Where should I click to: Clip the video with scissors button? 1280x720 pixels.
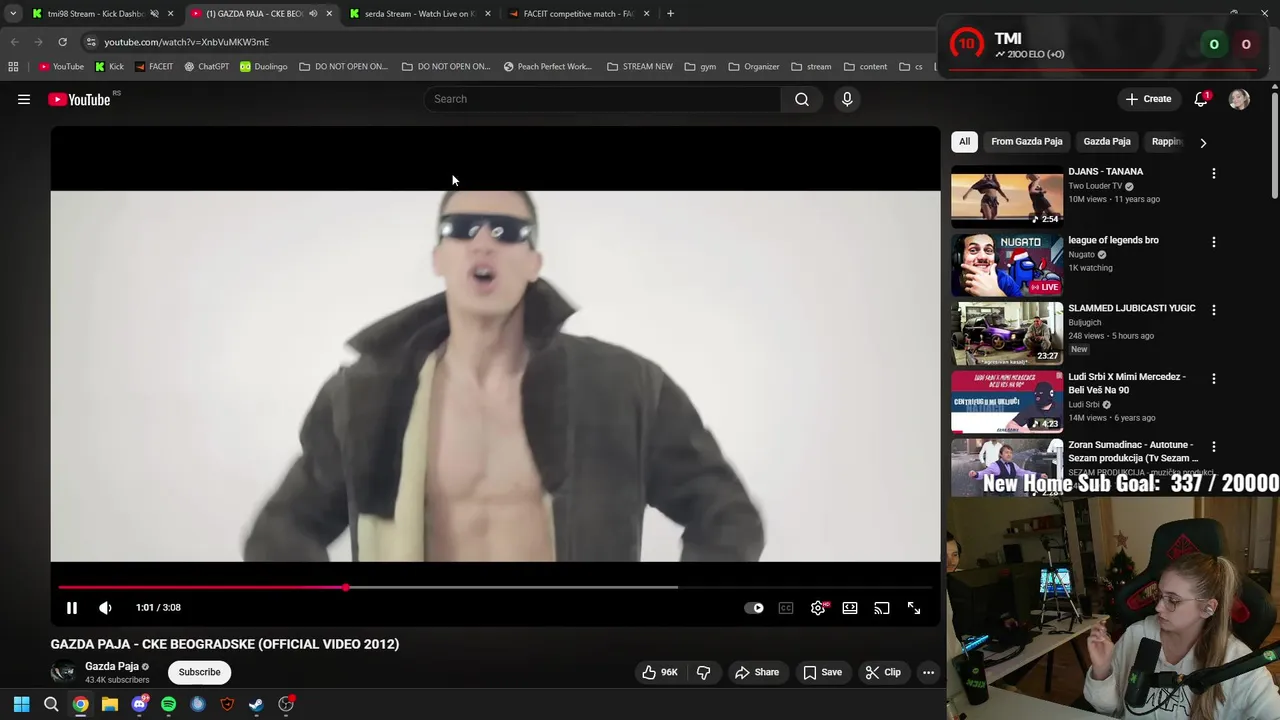pyautogui.click(x=883, y=672)
